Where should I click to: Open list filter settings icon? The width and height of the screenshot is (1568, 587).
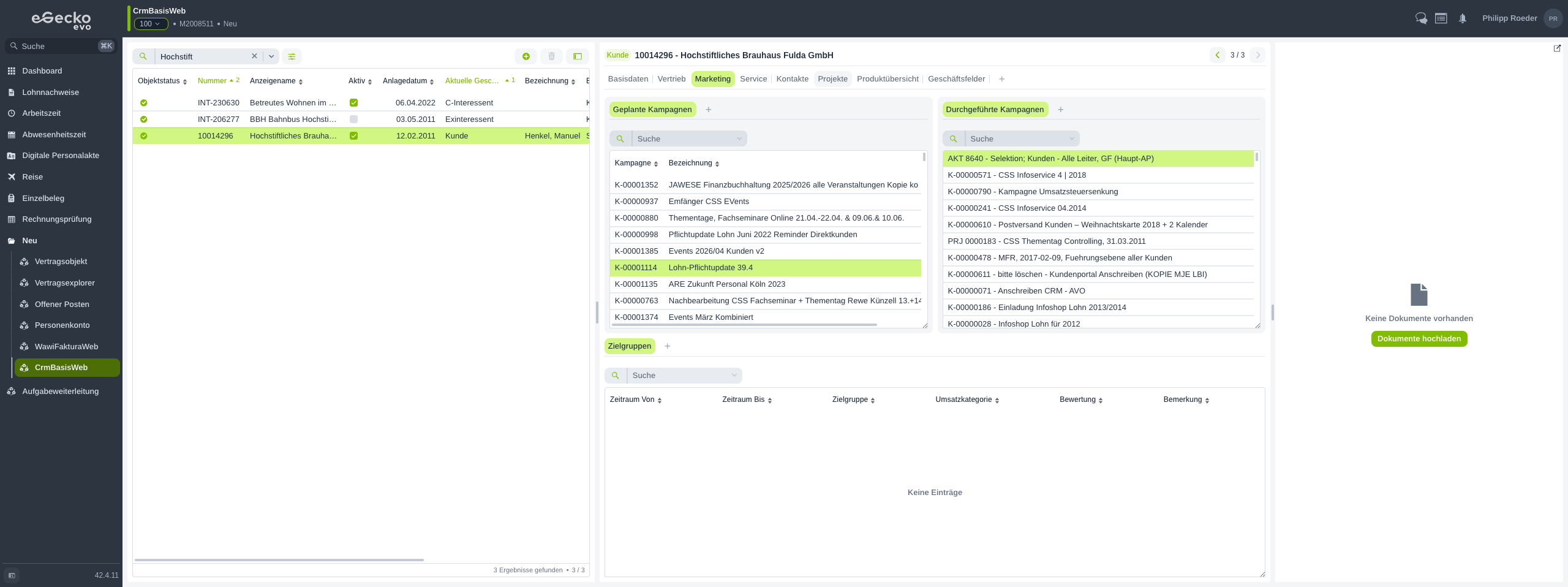click(292, 56)
